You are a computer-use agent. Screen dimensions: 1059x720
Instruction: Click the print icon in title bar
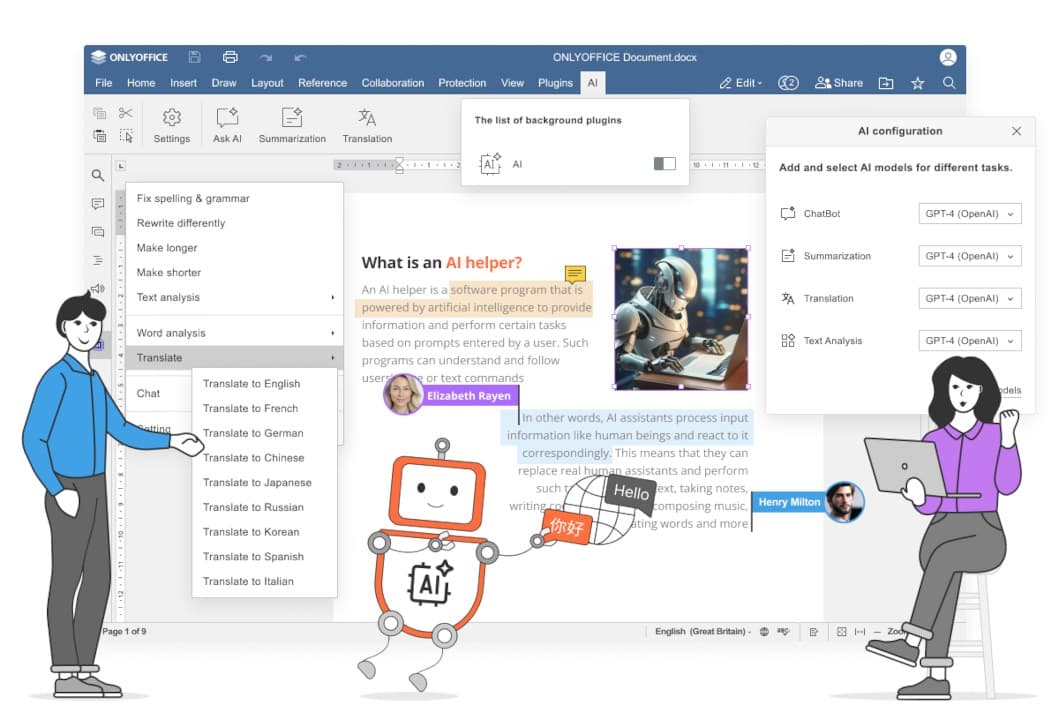click(x=230, y=57)
